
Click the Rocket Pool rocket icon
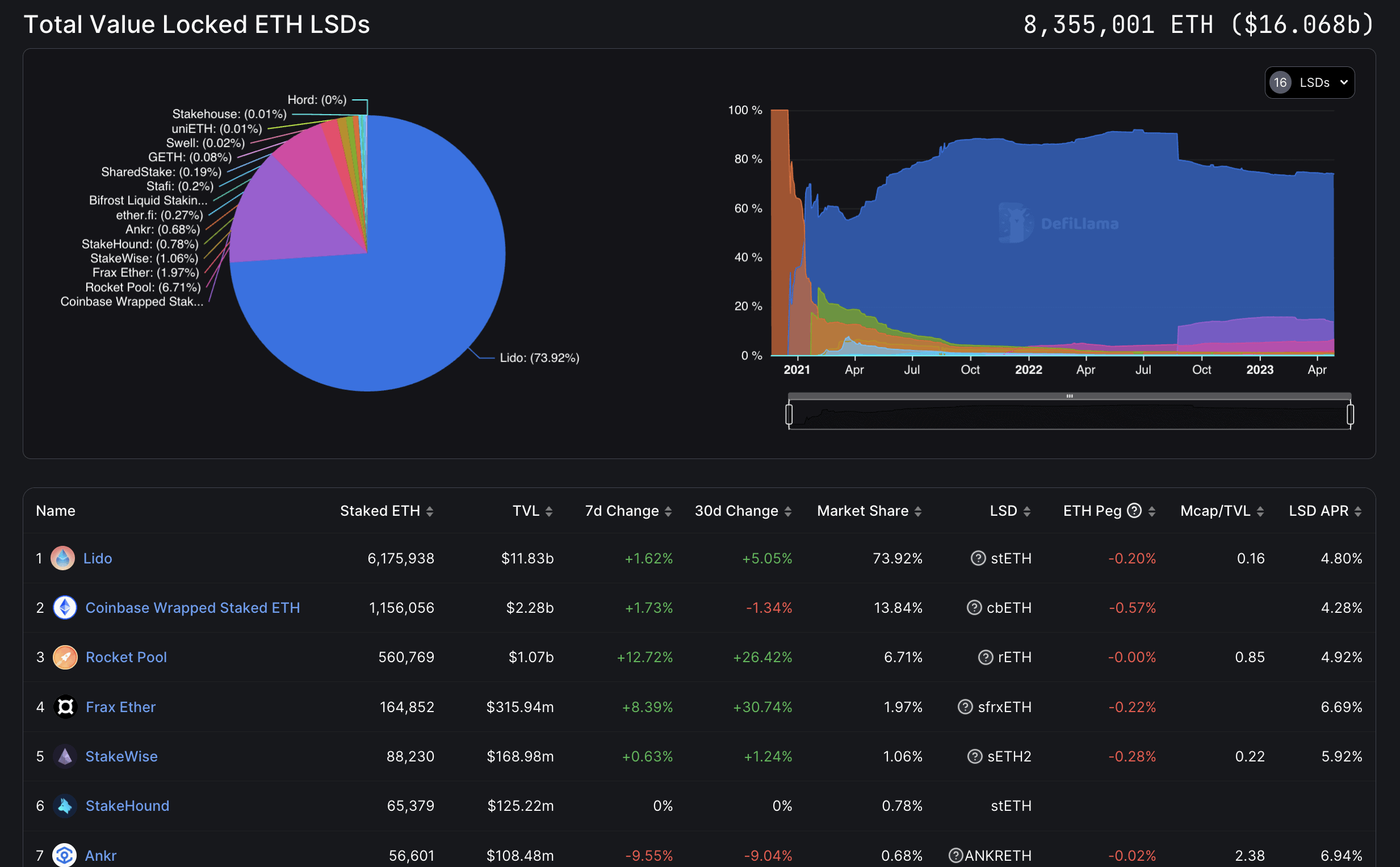pyautogui.click(x=65, y=657)
